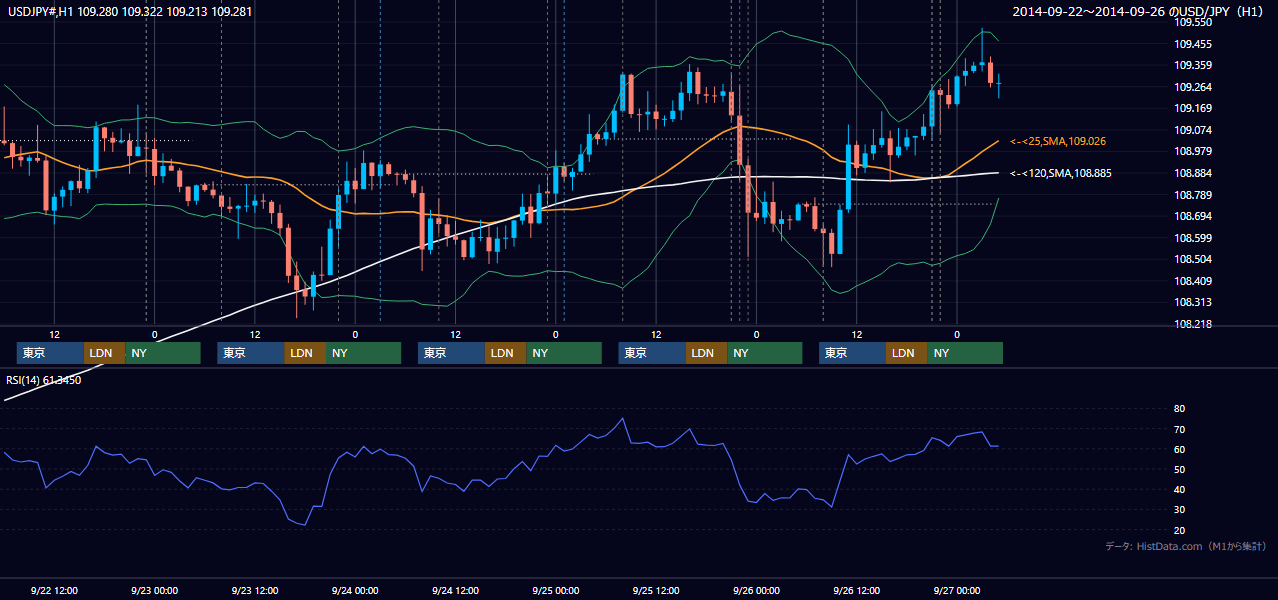Image resolution: width=1278 pixels, height=600 pixels.
Task: Click the 108.789 price axis label
Action: click(1192, 195)
